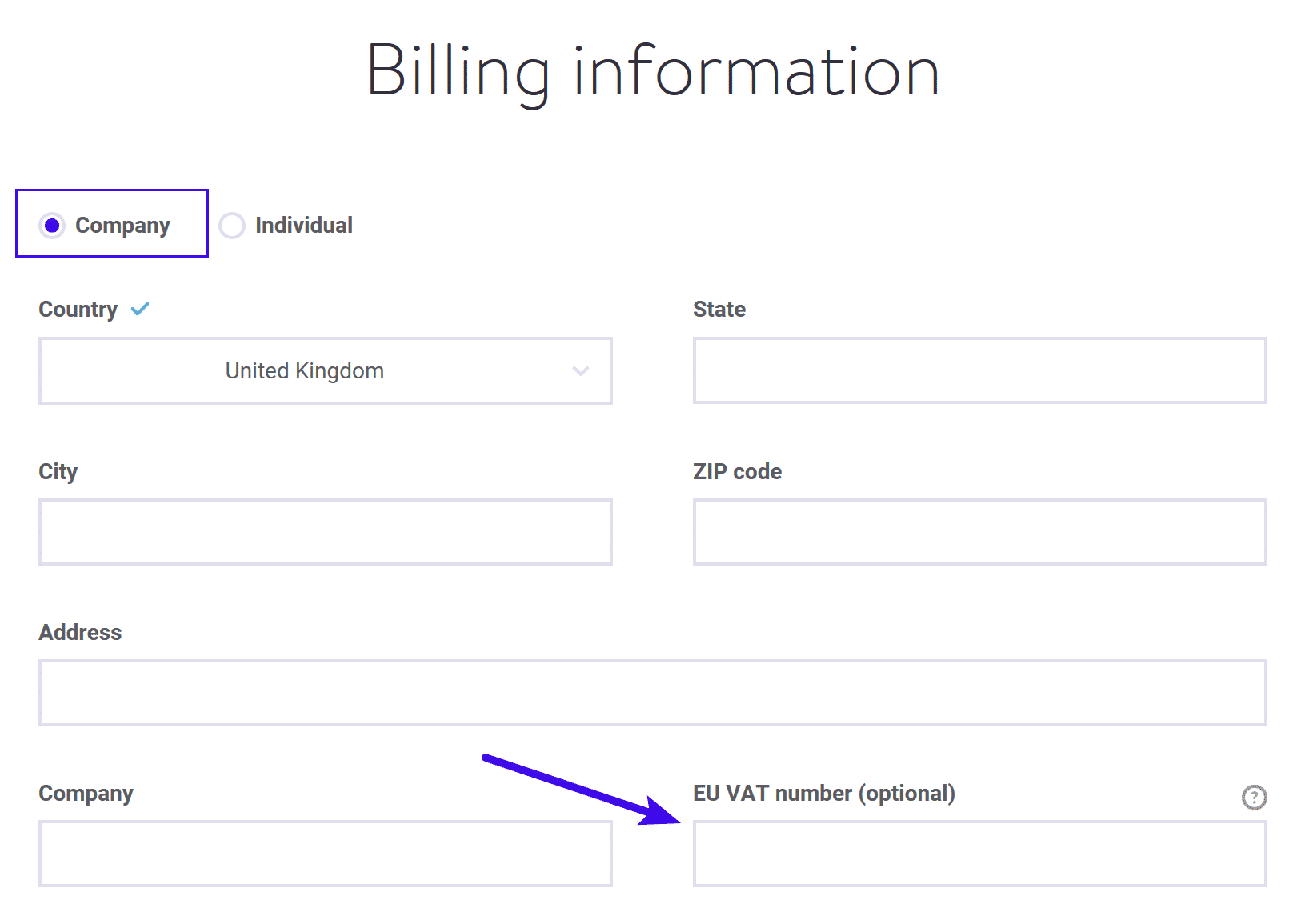The height and width of the screenshot is (924, 1309).
Task: Click inside the City text box
Action: (x=326, y=532)
